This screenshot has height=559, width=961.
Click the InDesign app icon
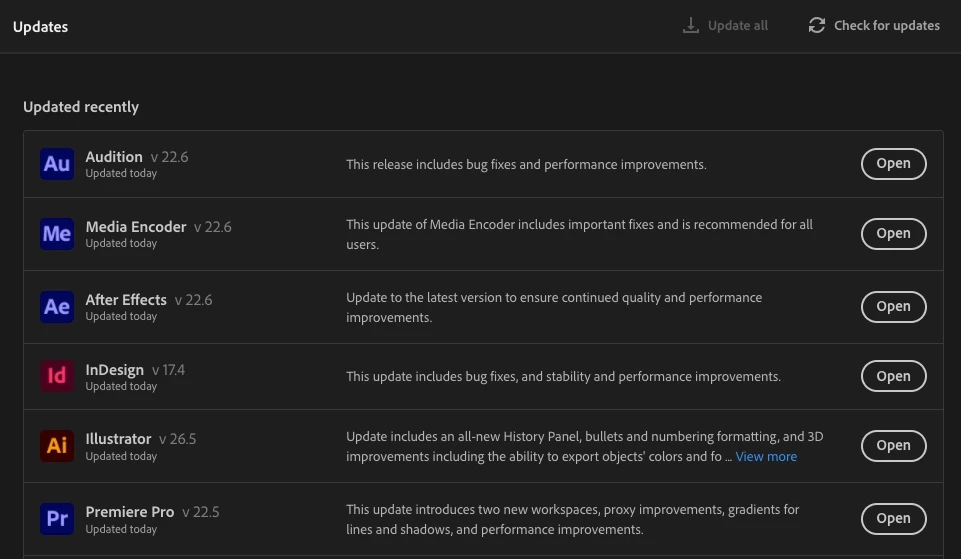(57, 377)
